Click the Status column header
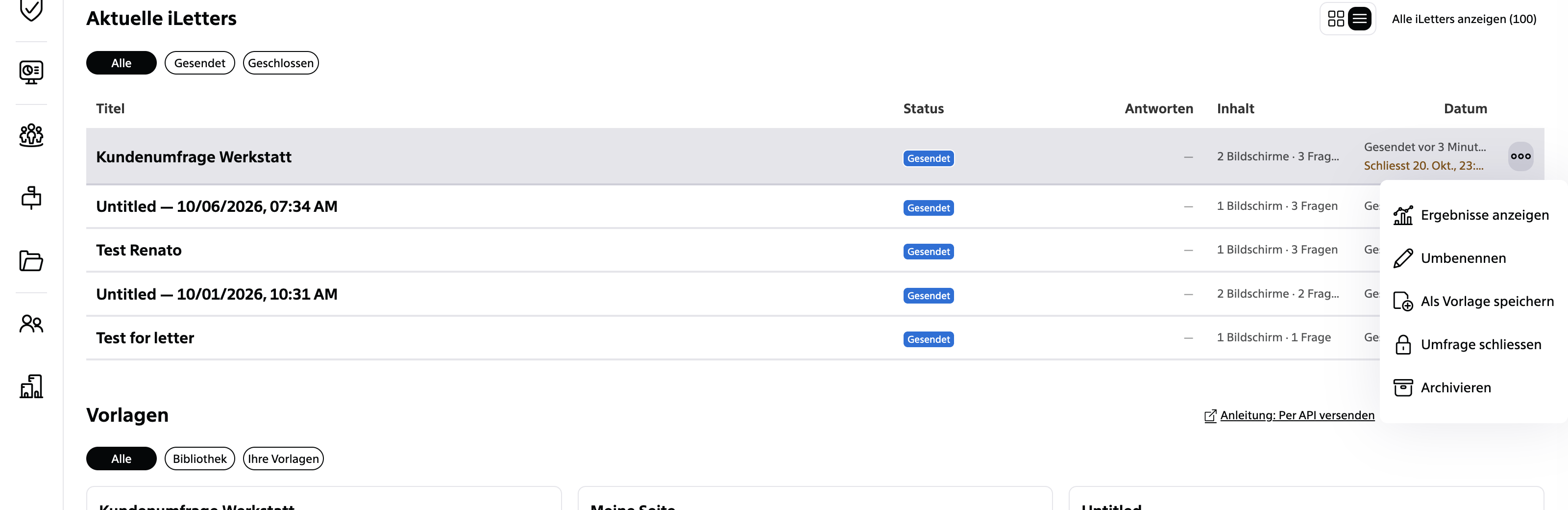The image size is (1568, 510). pyautogui.click(x=923, y=108)
